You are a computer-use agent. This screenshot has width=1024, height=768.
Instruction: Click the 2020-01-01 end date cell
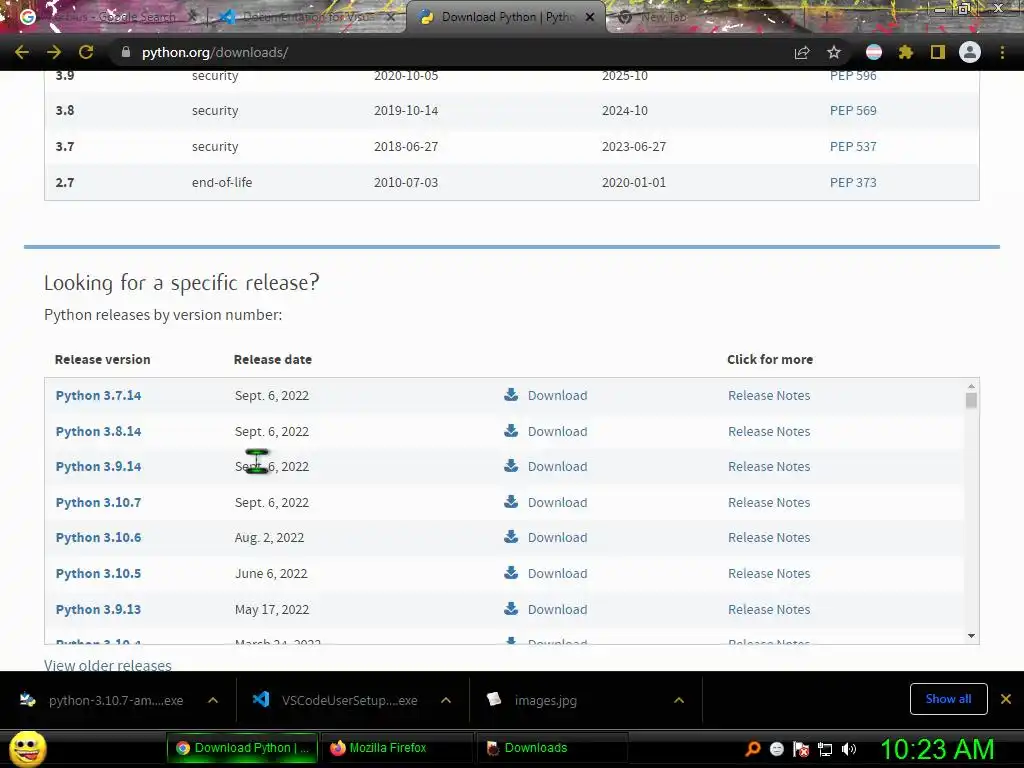(x=633, y=182)
